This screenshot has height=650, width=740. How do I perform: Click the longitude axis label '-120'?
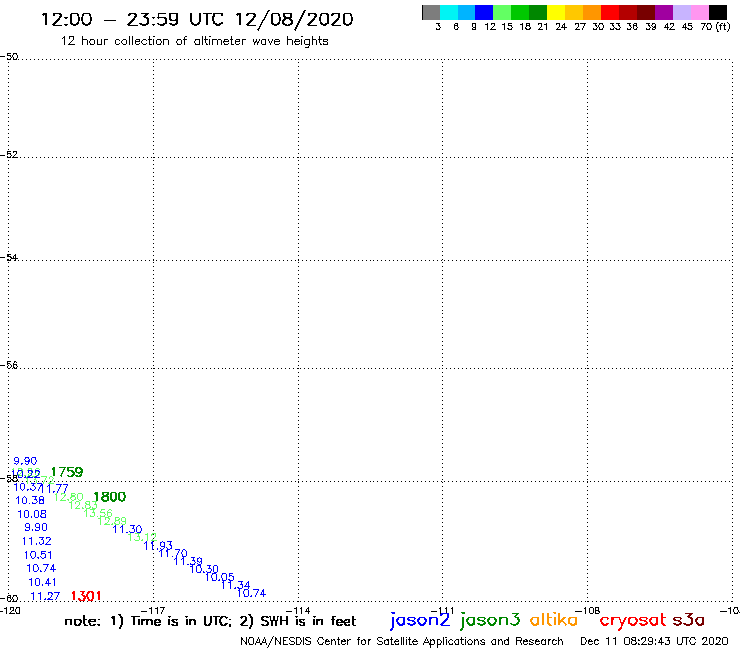[10, 610]
